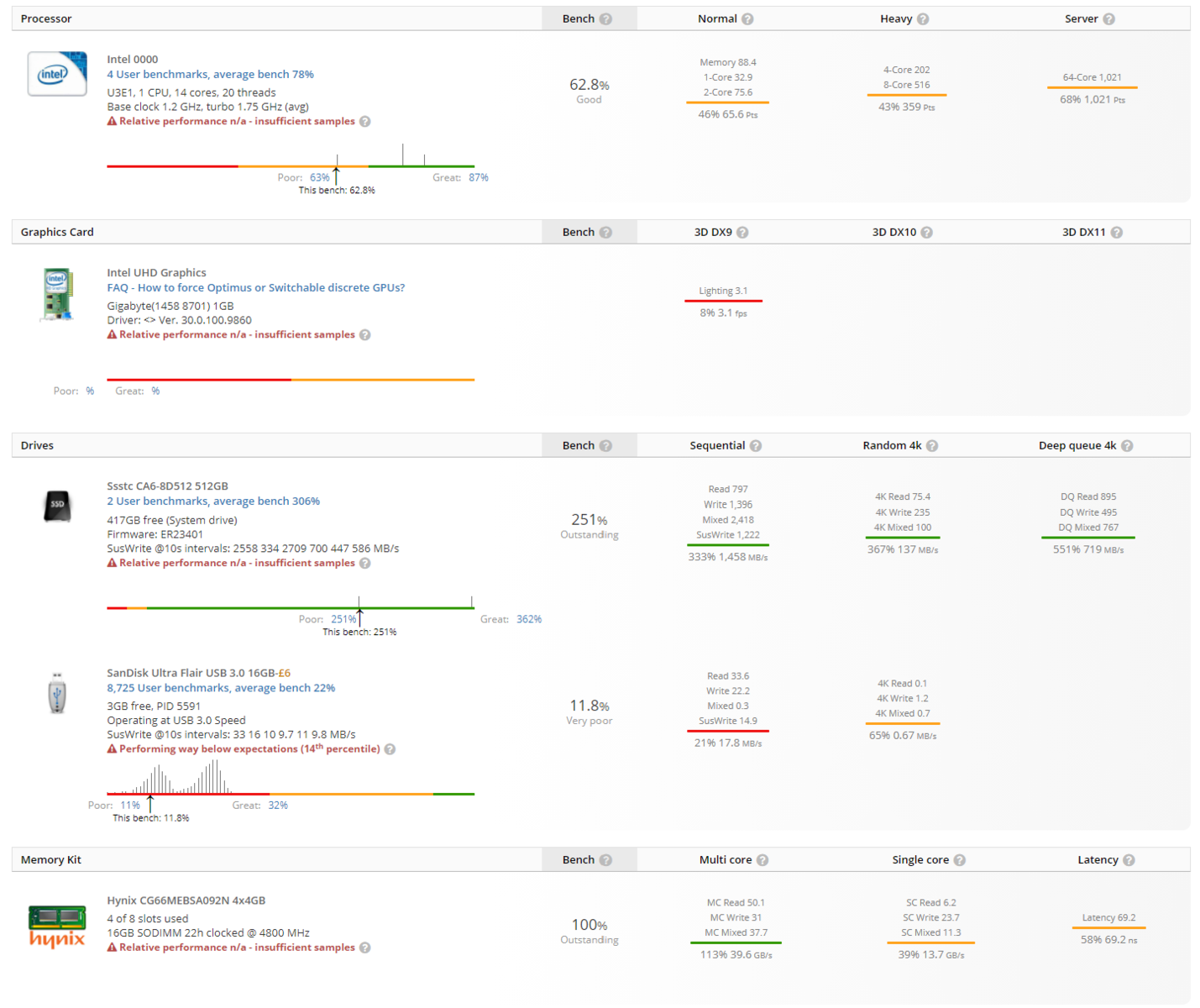Open FAQ link about forcing Optimus GPUs

255,288
